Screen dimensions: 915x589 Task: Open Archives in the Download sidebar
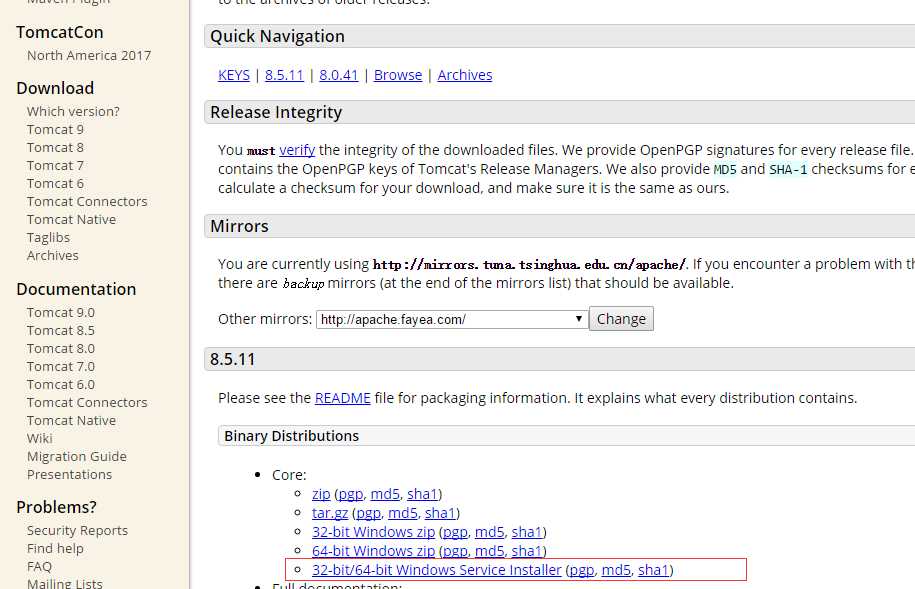[53, 256]
